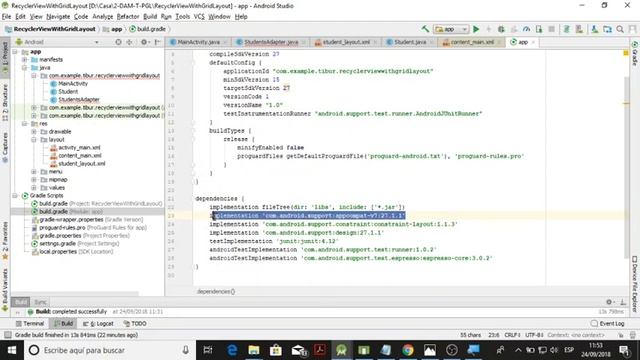Click the hammer Make Project icon
This screenshot has width=640, height=360.
point(425,29)
